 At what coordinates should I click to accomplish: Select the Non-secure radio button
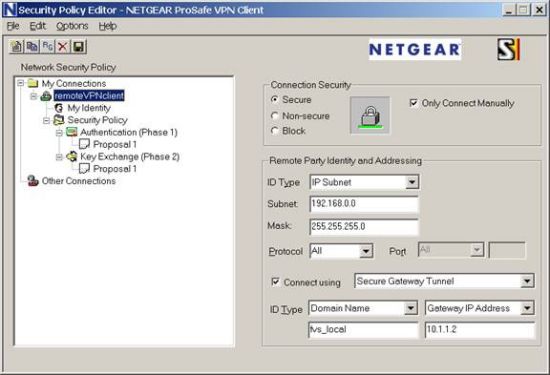tap(275, 116)
